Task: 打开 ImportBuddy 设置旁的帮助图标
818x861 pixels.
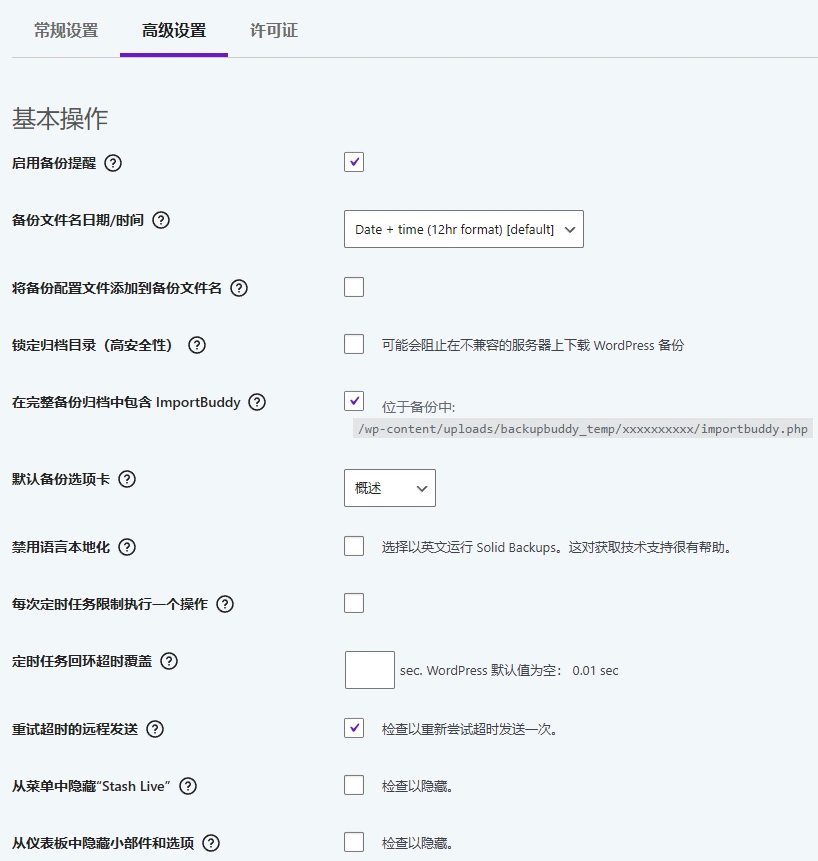Action: pyautogui.click(x=257, y=400)
